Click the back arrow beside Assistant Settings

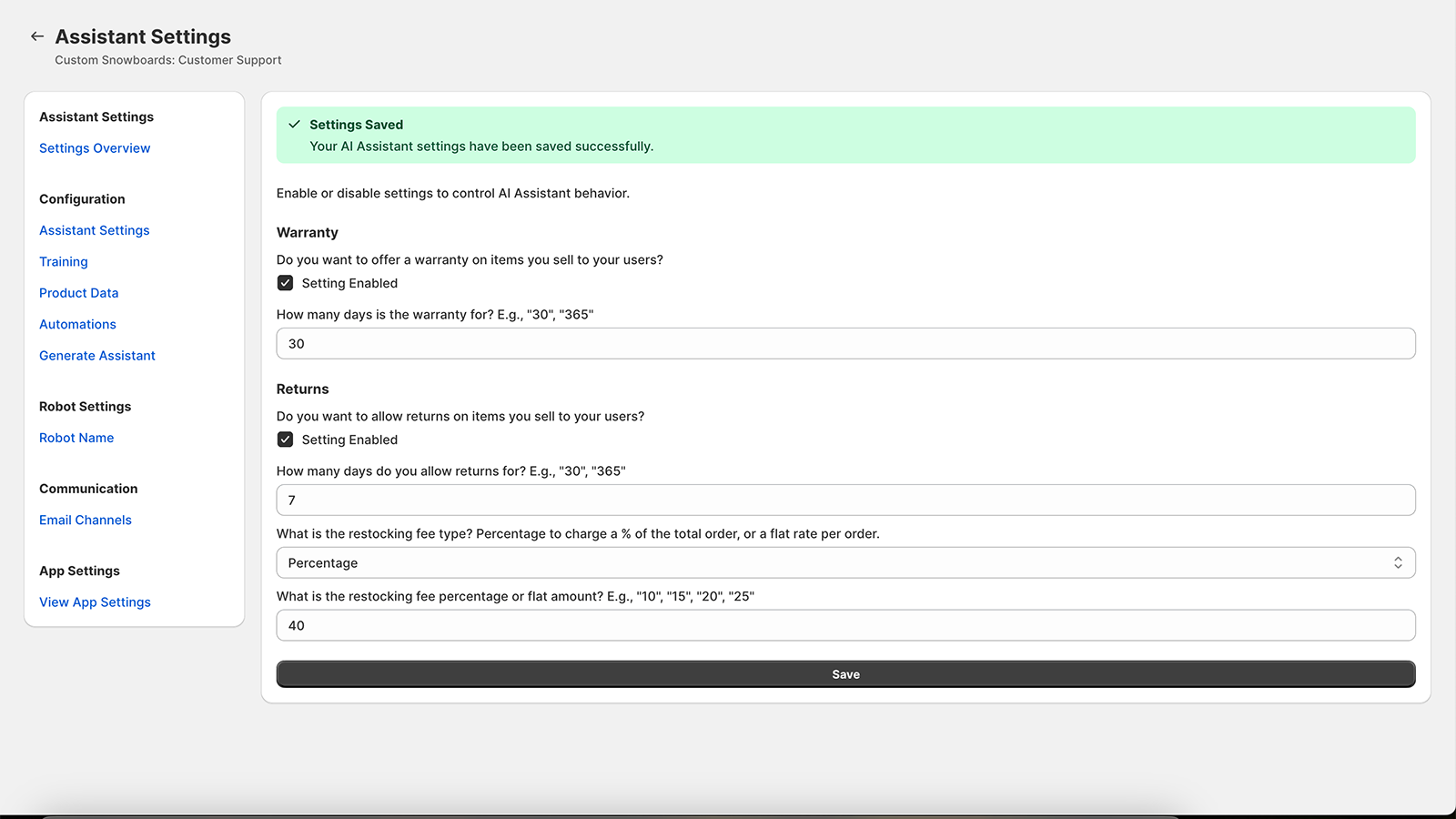pyautogui.click(x=36, y=35)
